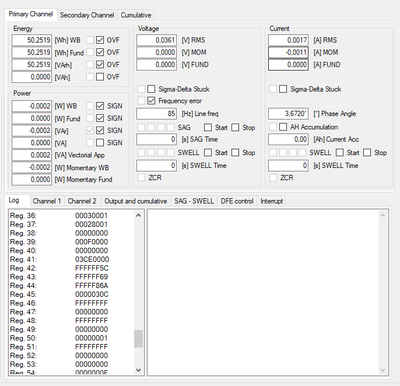Viewport: 400px width, 386px height.
Task: Click the [A] MOM current field
Action: point(288,52)
